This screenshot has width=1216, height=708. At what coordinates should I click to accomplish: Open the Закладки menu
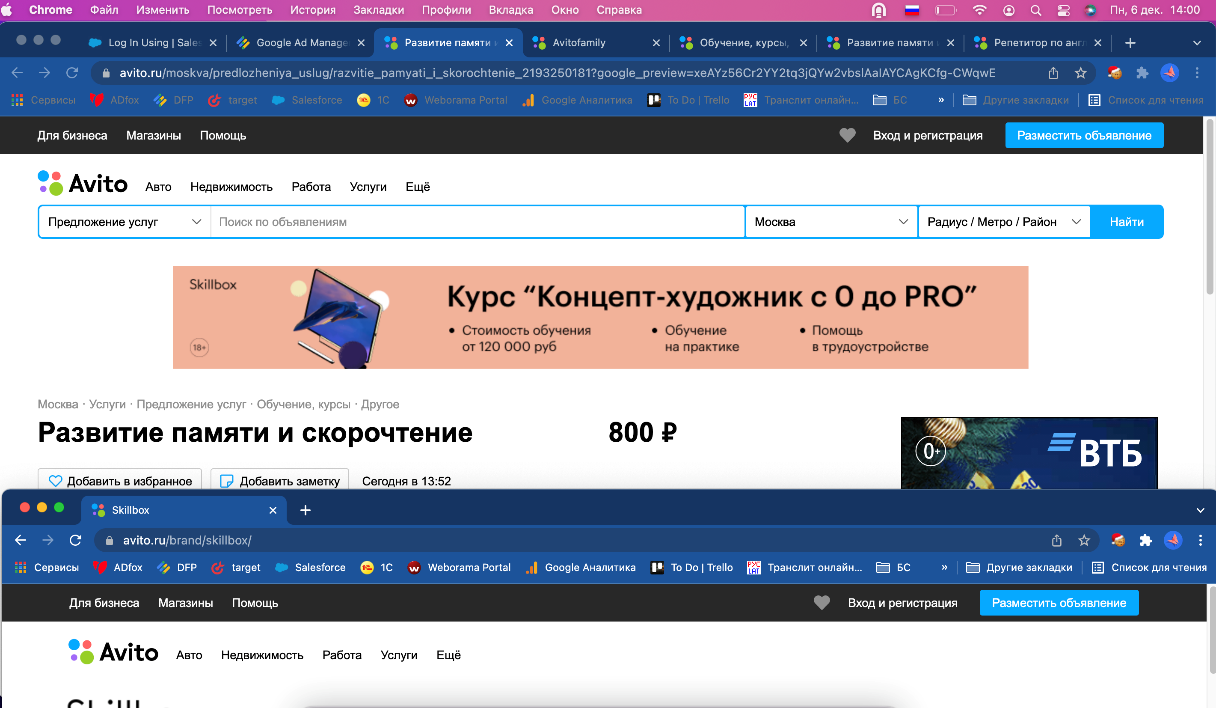pyautogui.click(x=379, y=10)
